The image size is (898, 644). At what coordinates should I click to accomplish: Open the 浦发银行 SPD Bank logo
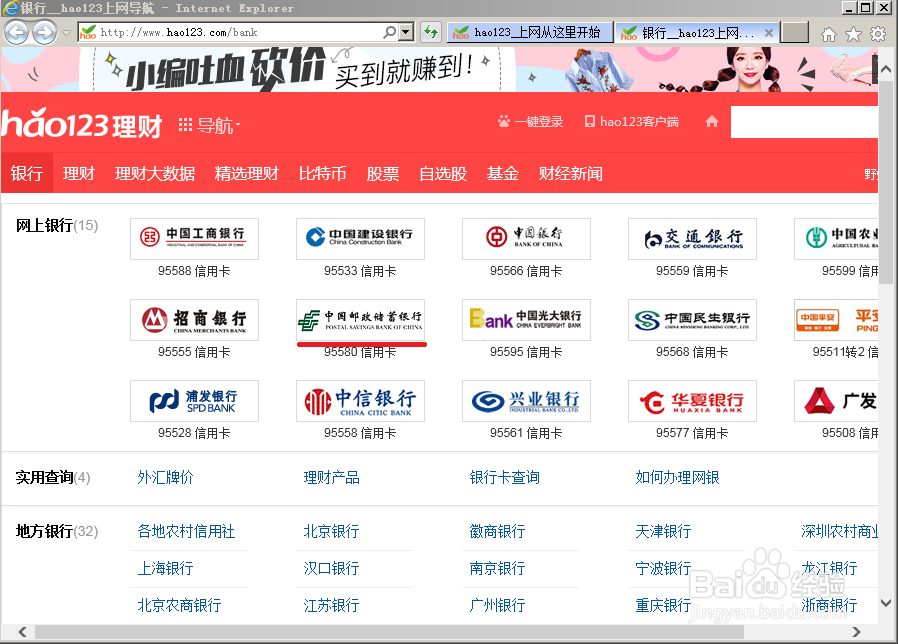pyautogui.click(x=194, y=401)
